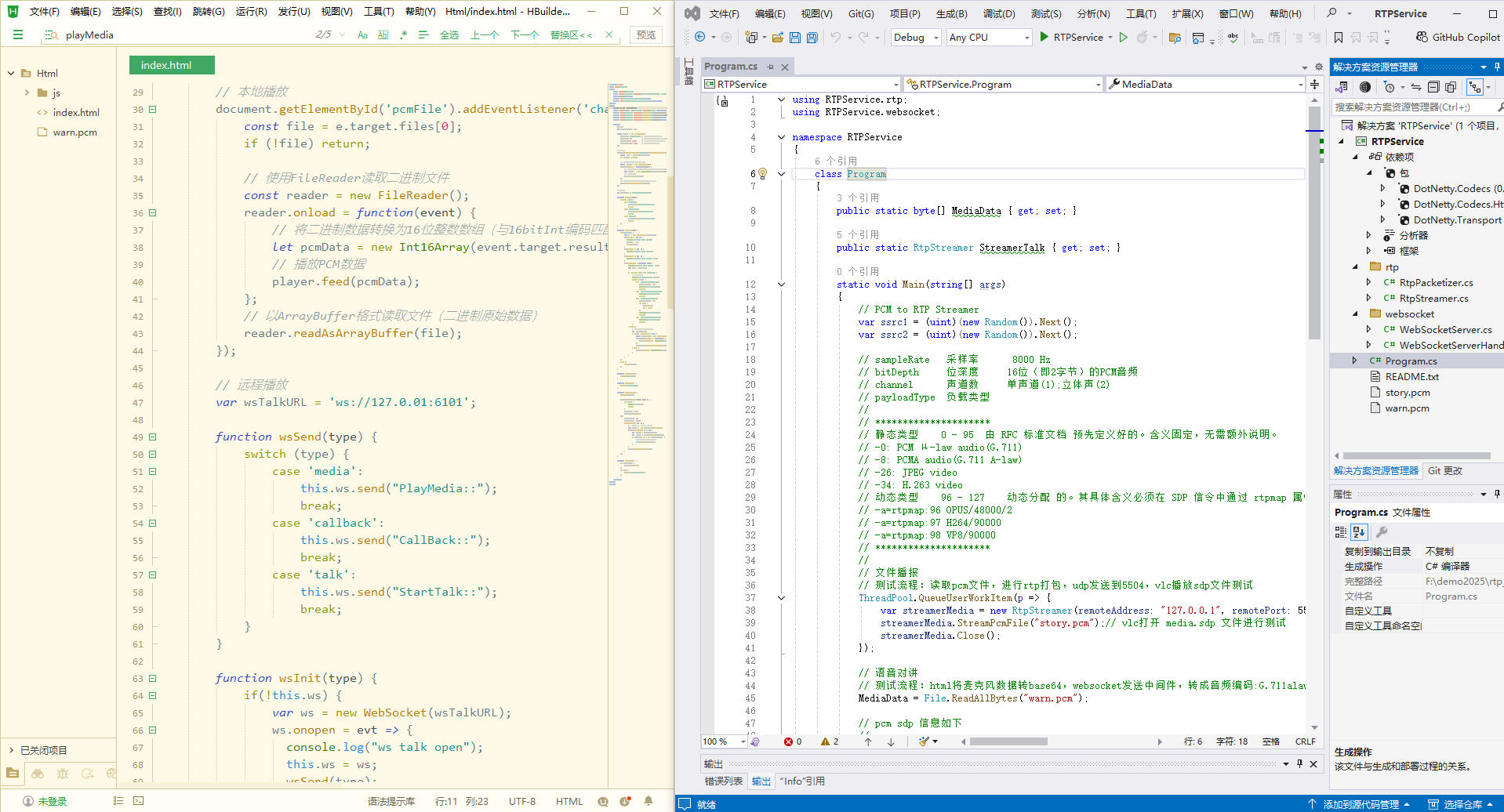Open the Any CPU platform dropdown
This screenshot has width=1504, height=812.
988,38
